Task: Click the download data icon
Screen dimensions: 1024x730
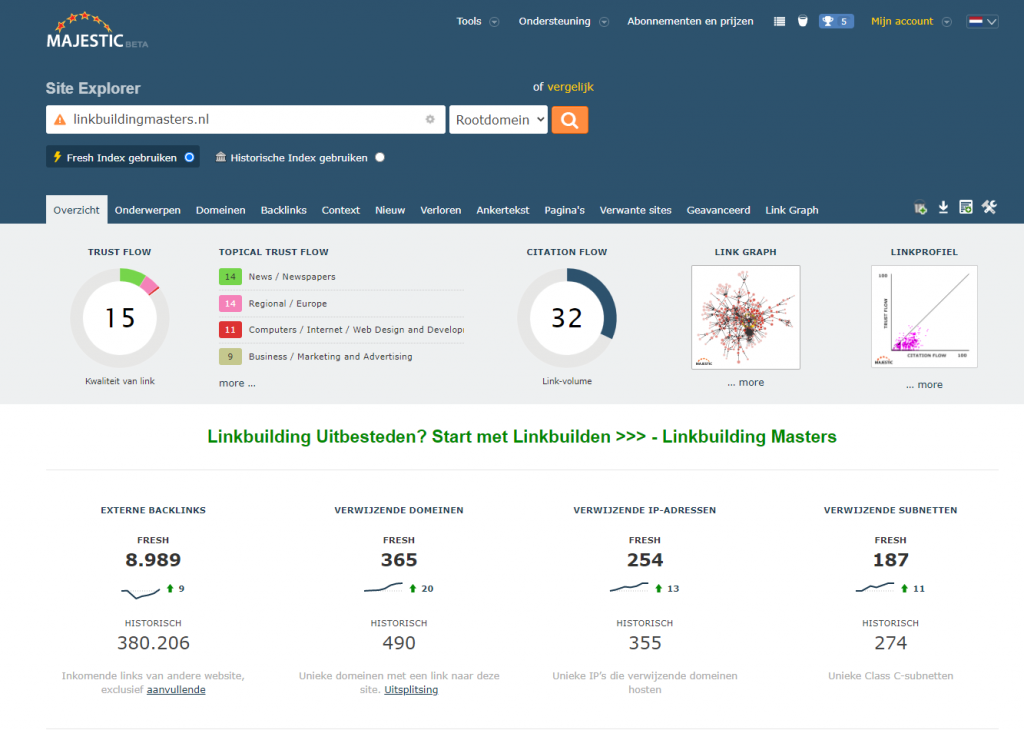Action: pos(943,208)
